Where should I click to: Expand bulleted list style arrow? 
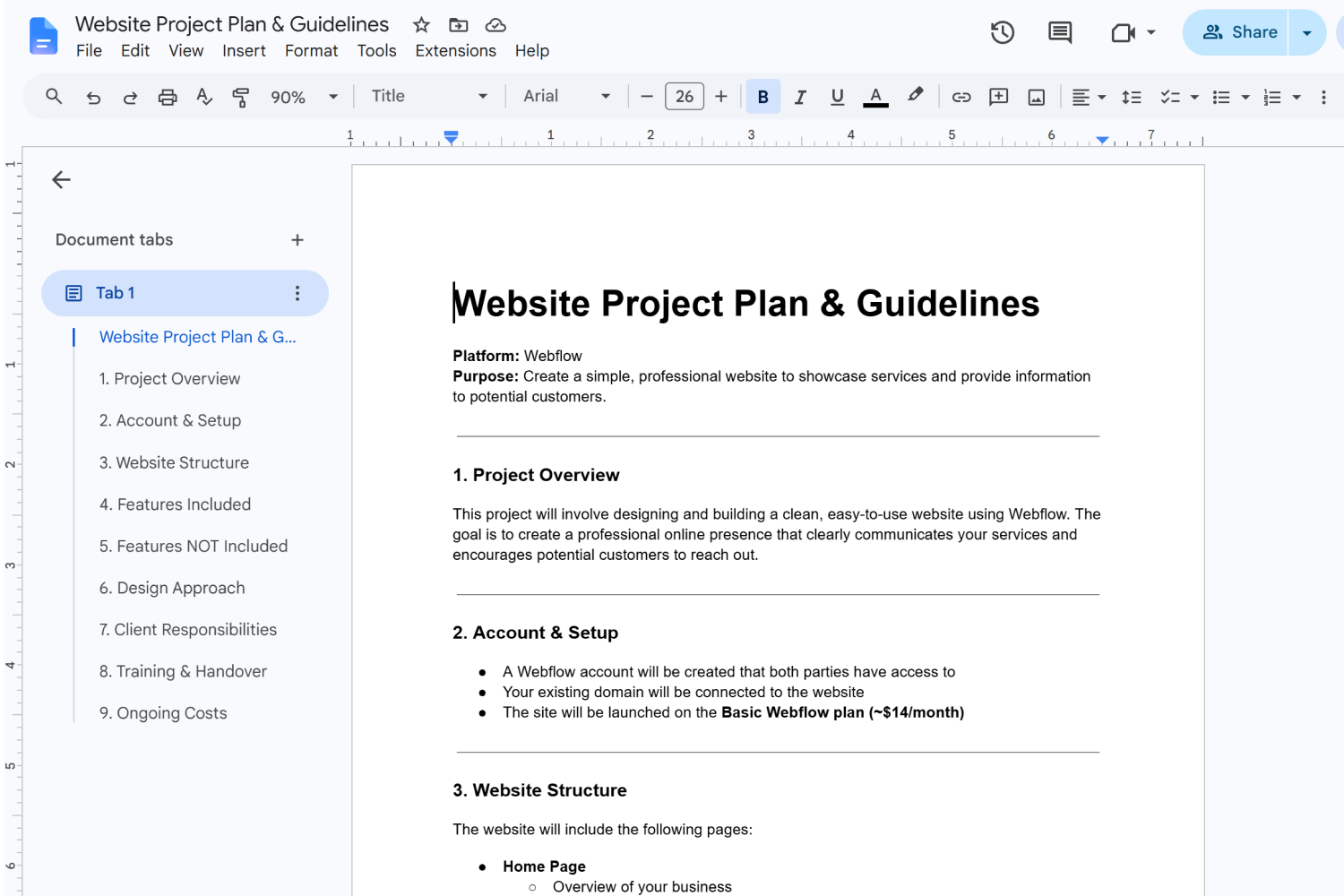pyautogui.click(x=1245, y=97)
